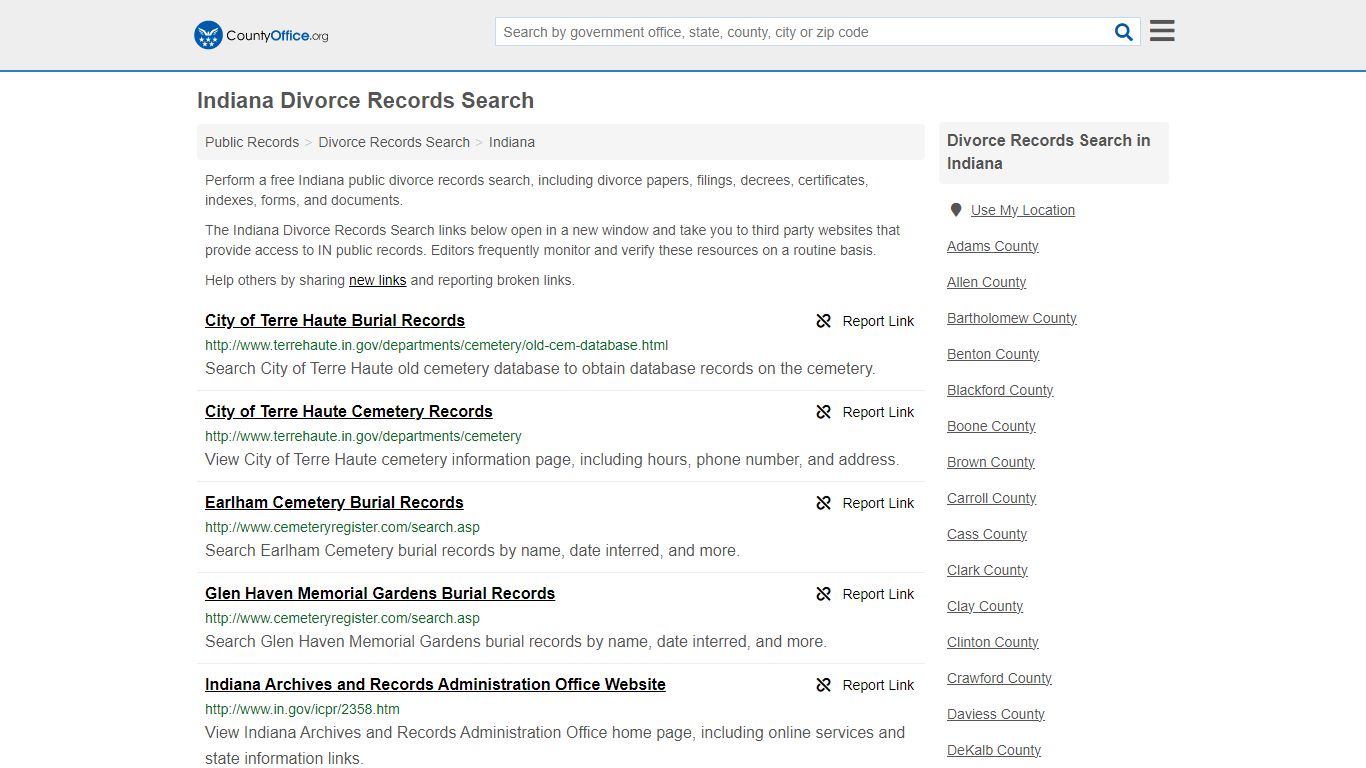Select DeKalb County
The width and height of the screenshot is (1366, 768).
pos(994,750)
